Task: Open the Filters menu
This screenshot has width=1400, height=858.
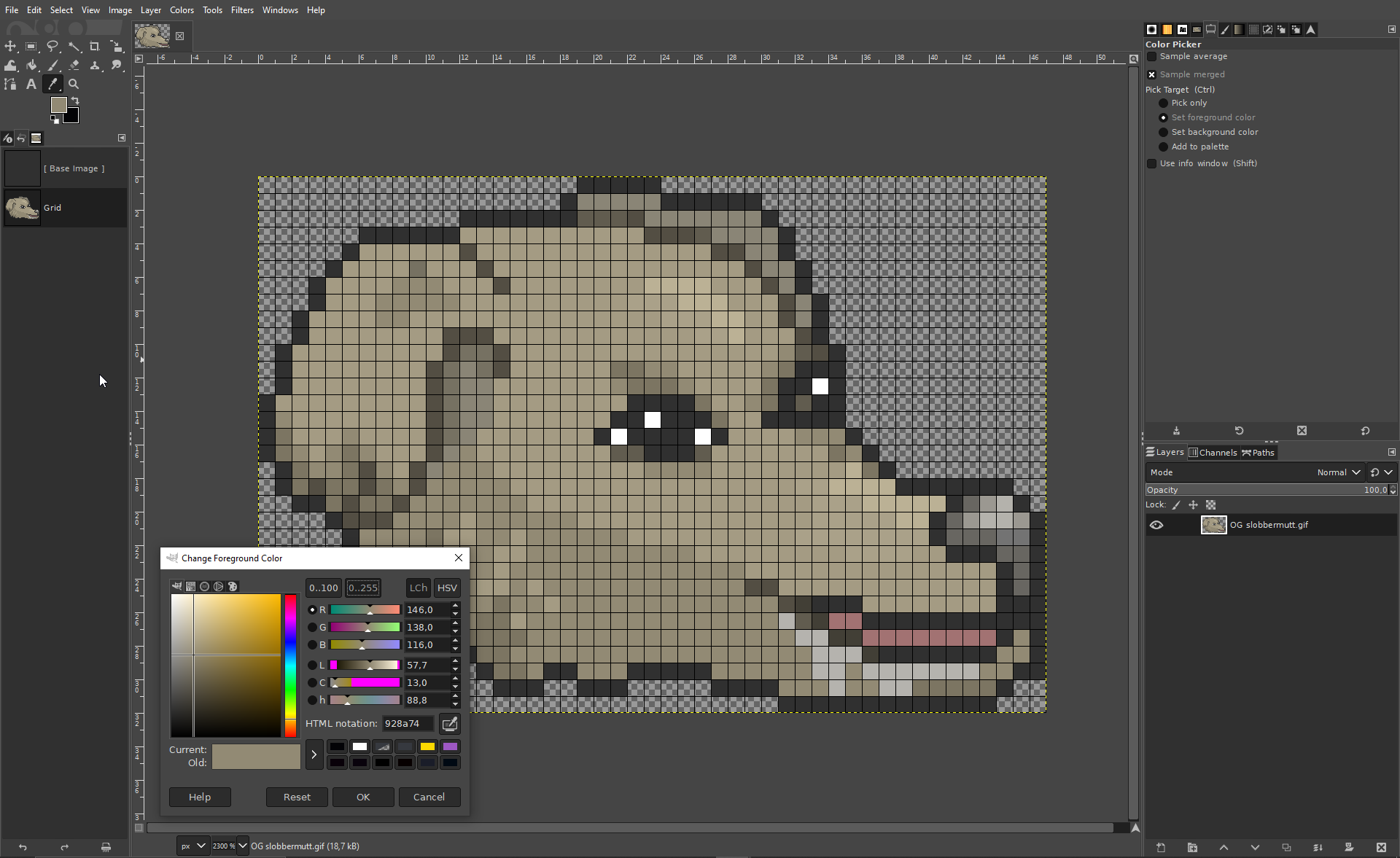Action: click(242, 10)
